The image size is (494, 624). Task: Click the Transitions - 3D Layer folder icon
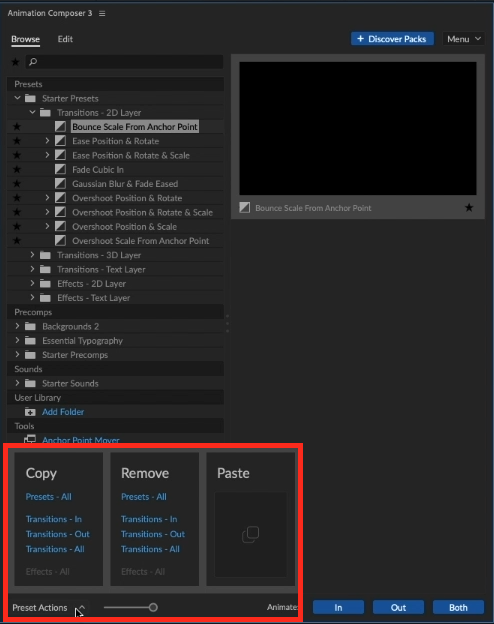(x=45, y=255)
